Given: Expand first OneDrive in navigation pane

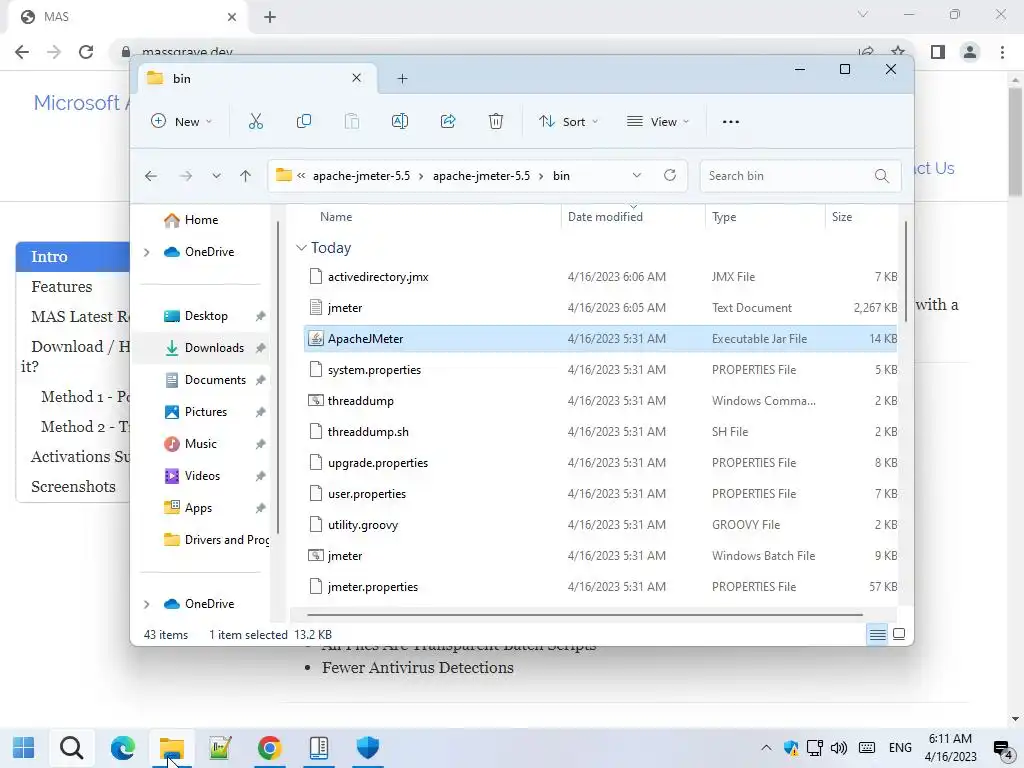Looking at the screenshot, I should tap(146, 252).
